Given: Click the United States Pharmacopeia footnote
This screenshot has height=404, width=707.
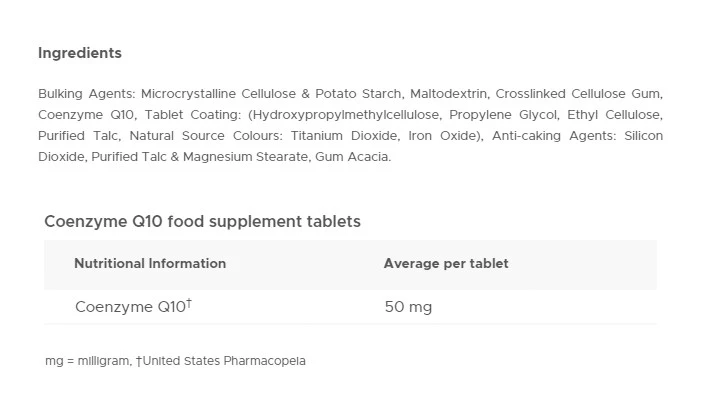Looking at the screenshot, I should point(224,361).
